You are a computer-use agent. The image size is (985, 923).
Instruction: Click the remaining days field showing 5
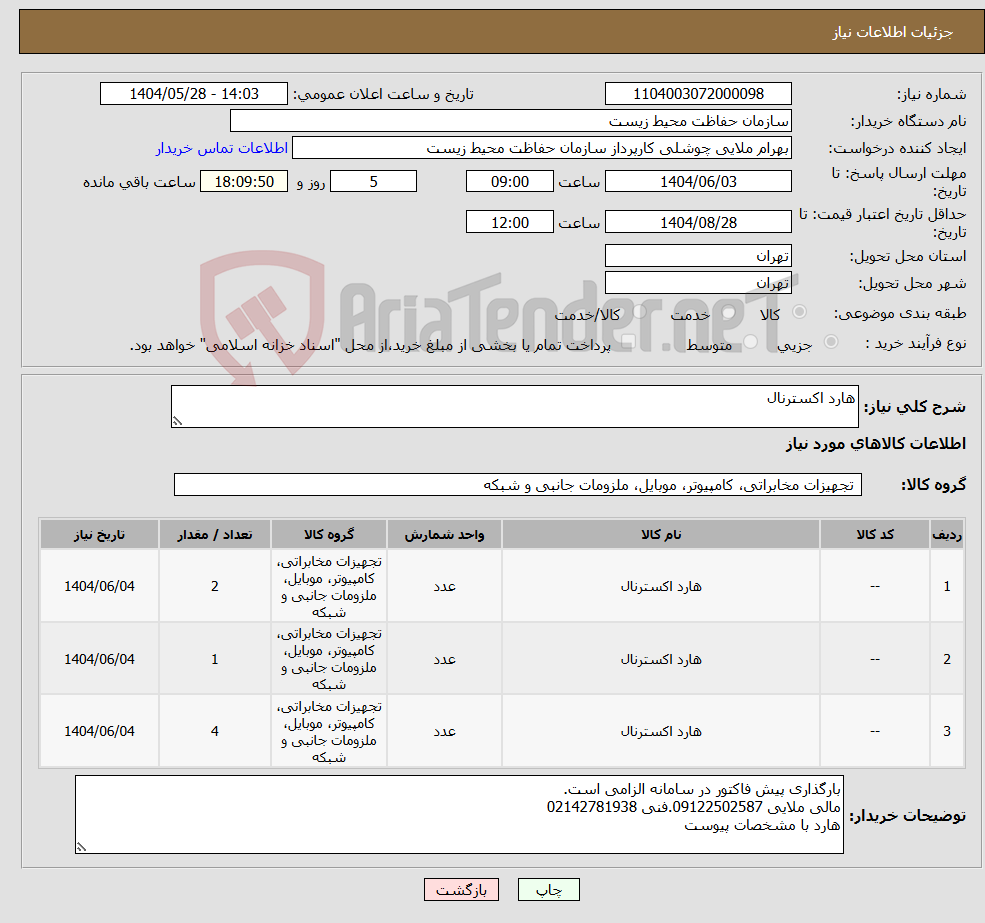tap(372, 181)
